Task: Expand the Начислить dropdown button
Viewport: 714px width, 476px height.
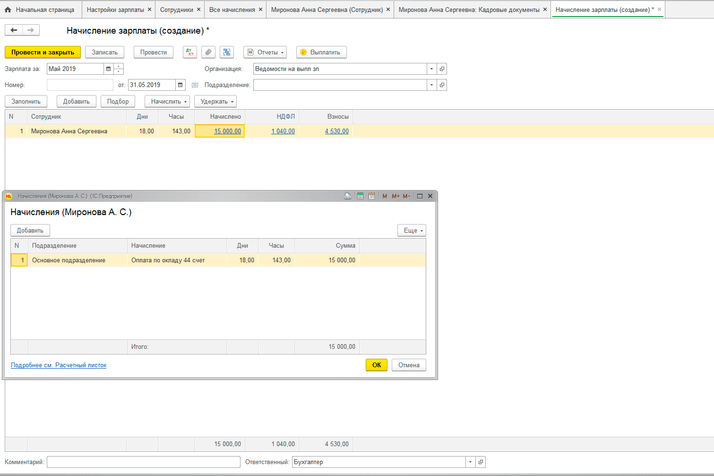Action: (x=166, y=101)
